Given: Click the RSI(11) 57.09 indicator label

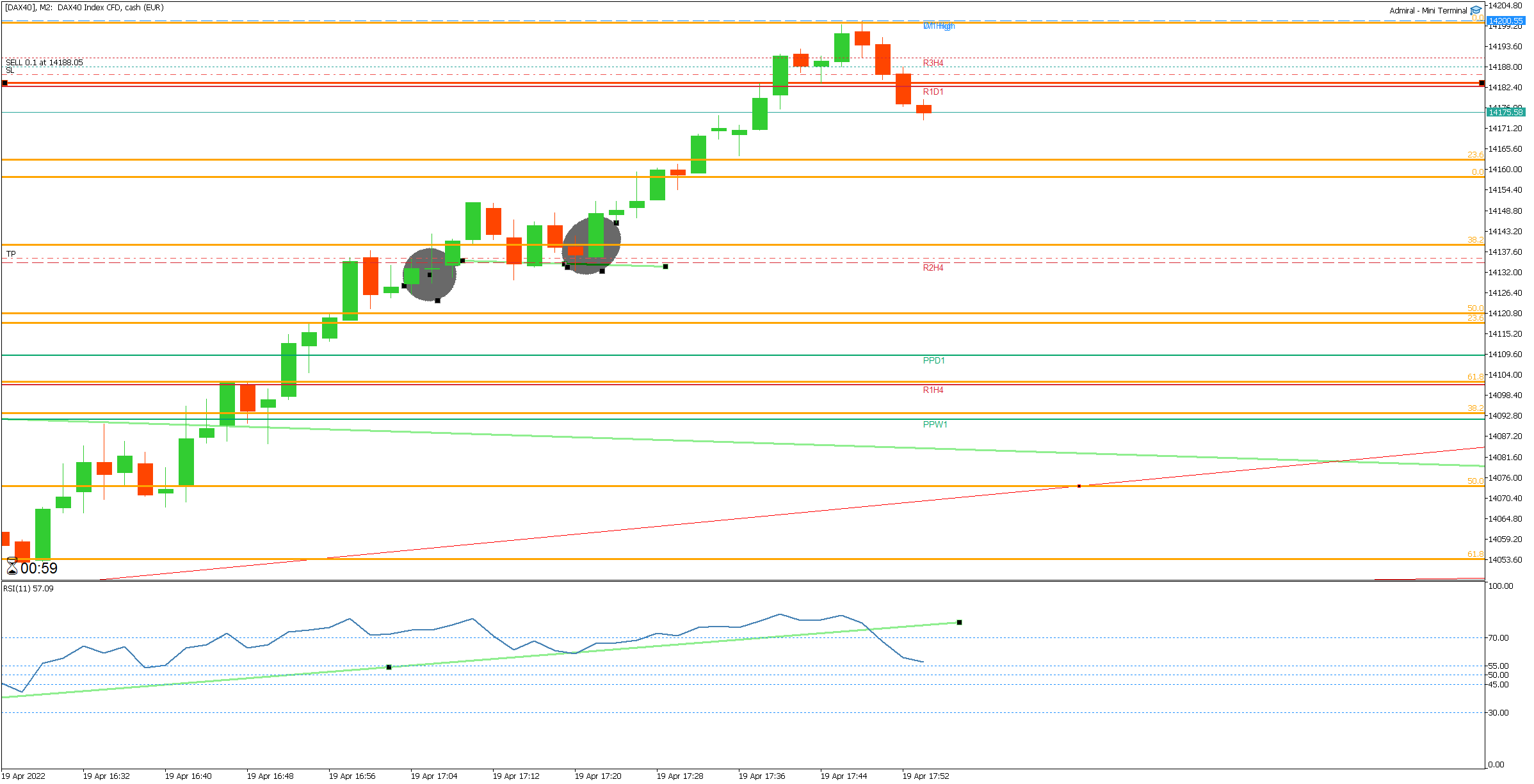Looking at the screenshot, I should click(29, 588).
